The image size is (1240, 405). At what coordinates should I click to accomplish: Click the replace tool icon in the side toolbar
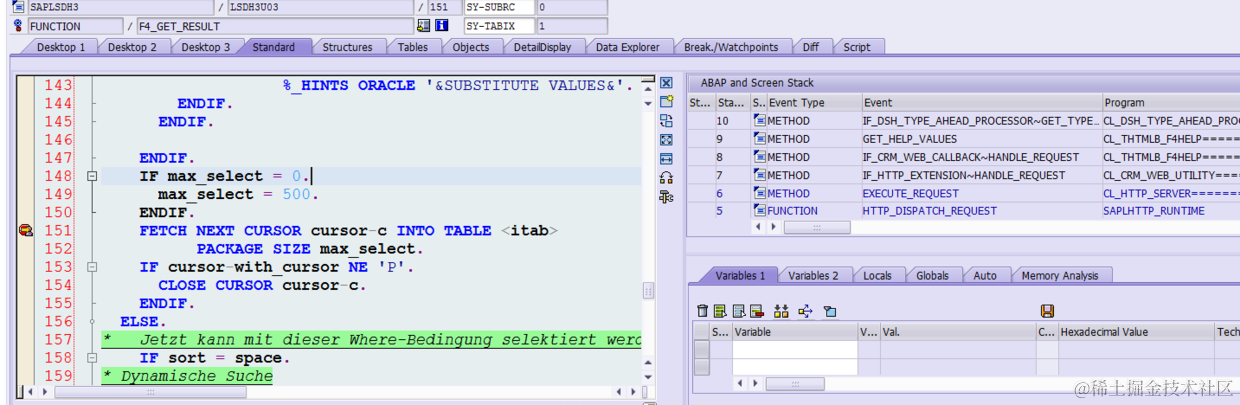[666, 121]
